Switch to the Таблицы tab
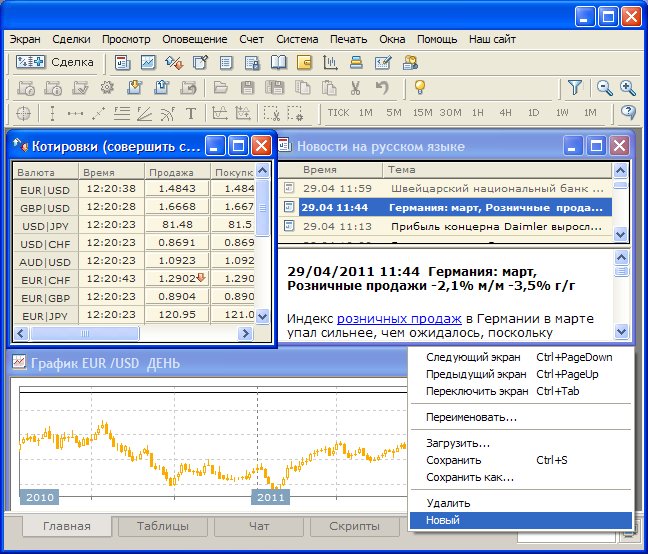The height and width of the screenshot is (554, 648). (x=160, y=526)
